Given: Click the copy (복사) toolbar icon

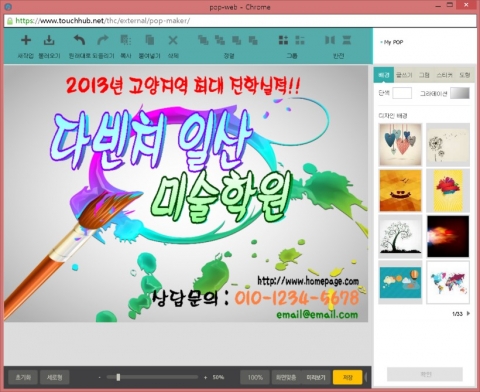Looking at the screenshot, I should (x=126, y=40).
